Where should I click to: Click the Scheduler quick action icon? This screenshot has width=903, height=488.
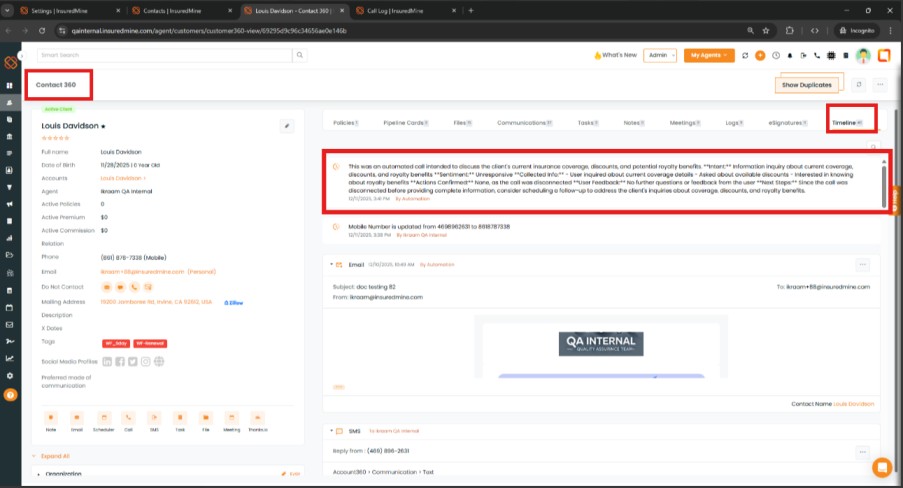(x=103, y=416)
